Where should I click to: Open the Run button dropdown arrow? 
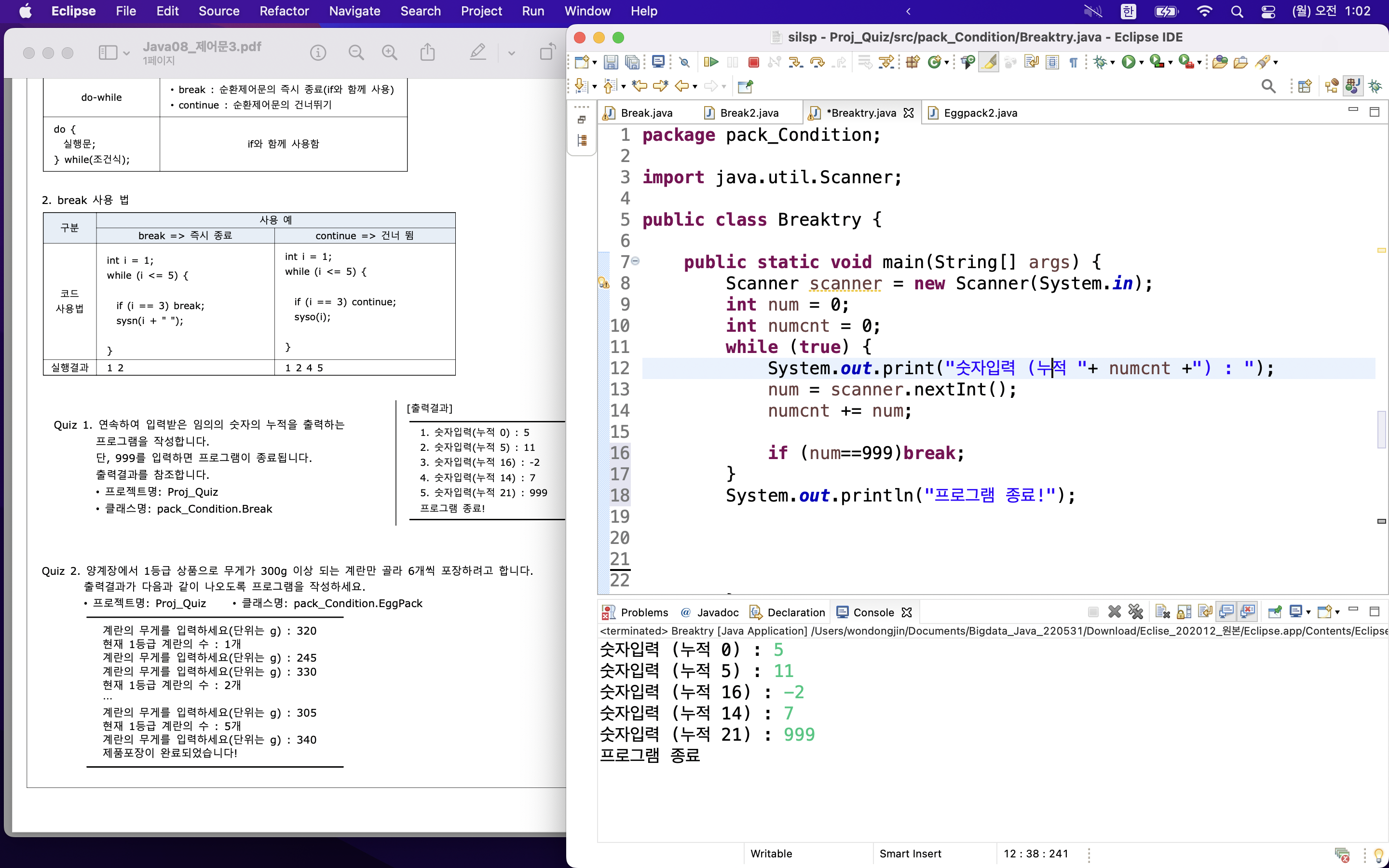coord(1142,62)
